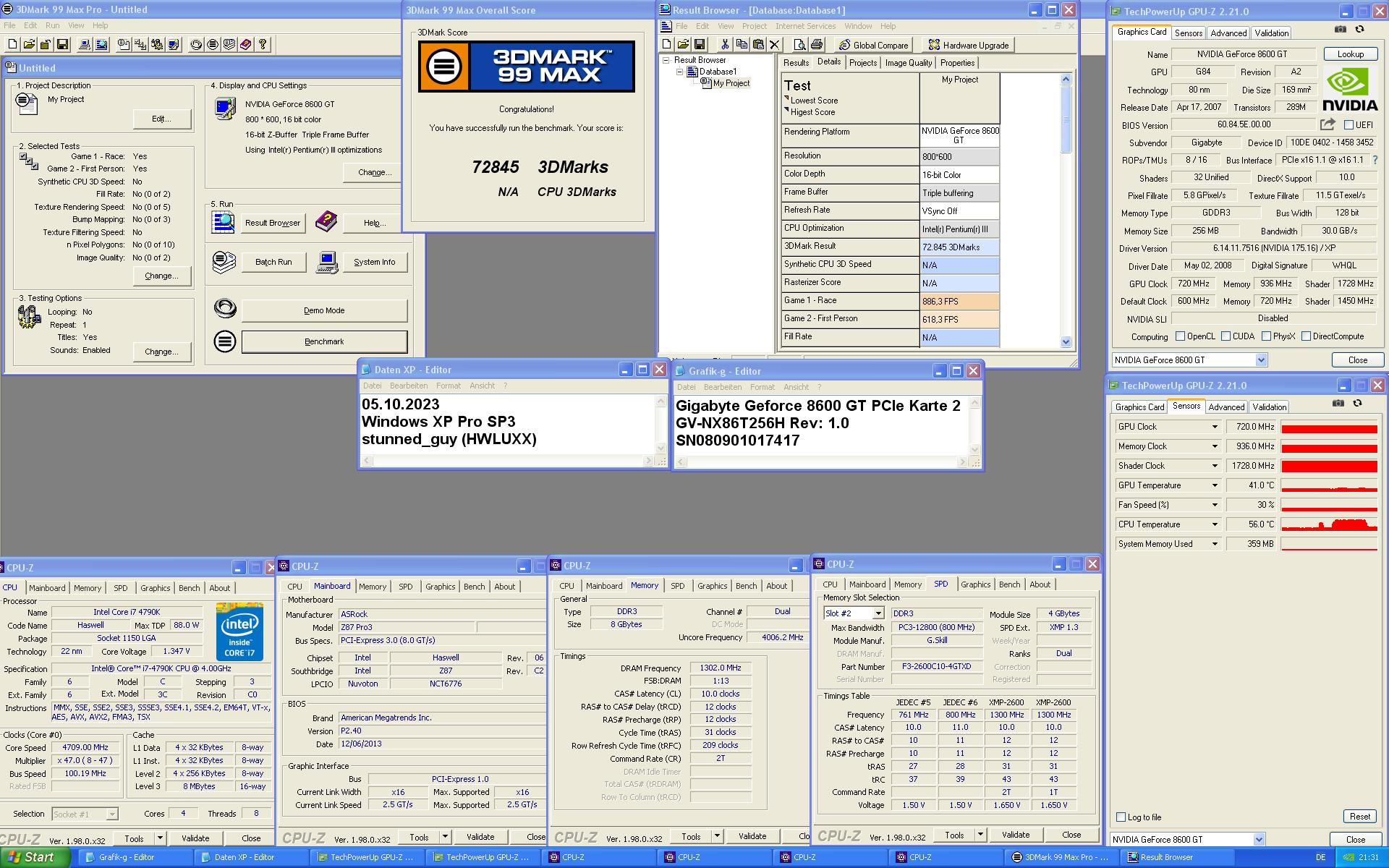Enable Log to file checkbox
The image size is (1389, 868).
(1121, 817)
